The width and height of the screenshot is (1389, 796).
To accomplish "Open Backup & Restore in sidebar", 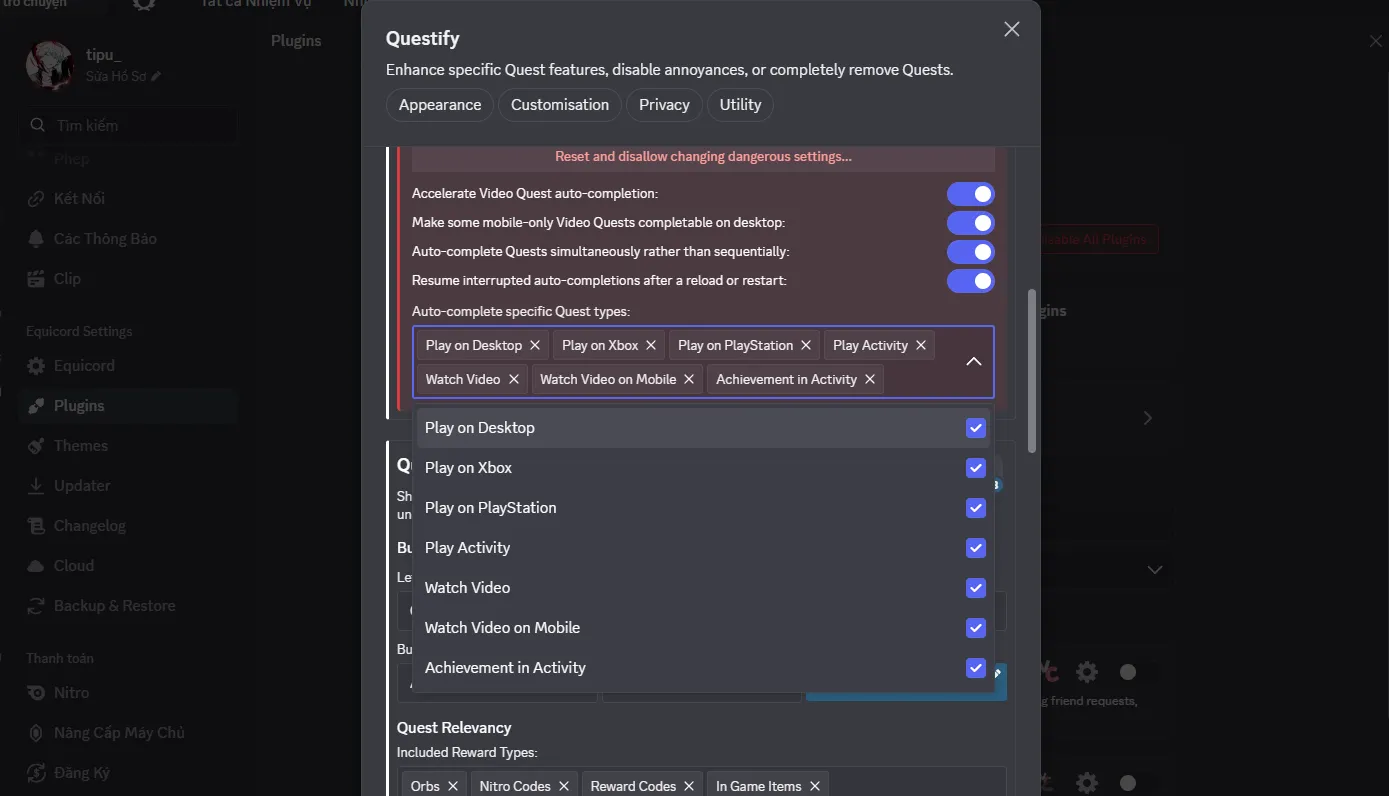I will [x=128, y=606].
